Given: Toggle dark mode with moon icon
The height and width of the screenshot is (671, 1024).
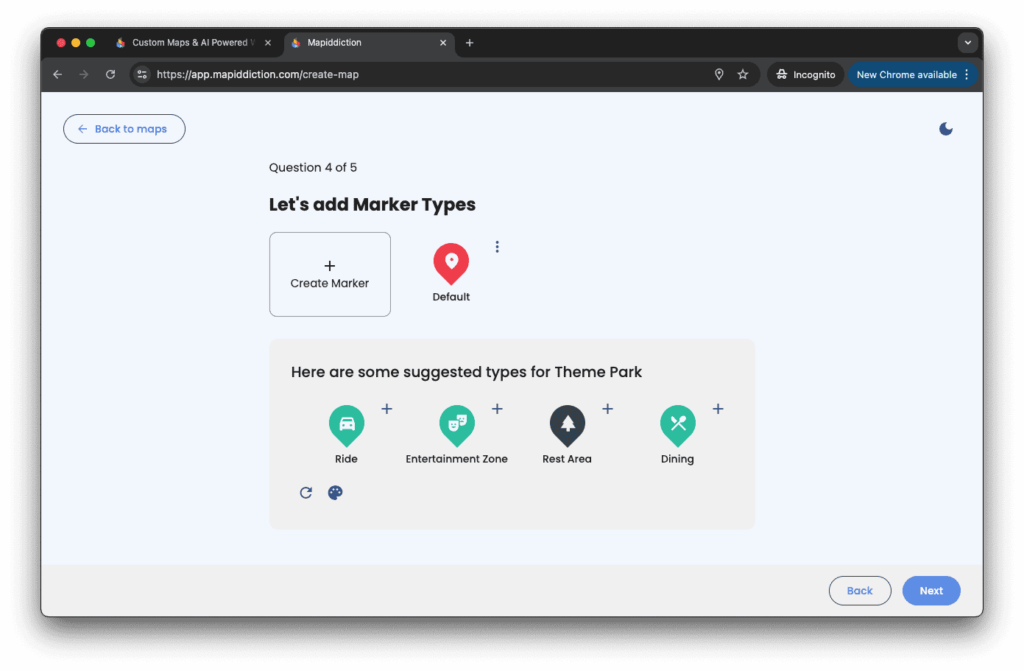Looking at the screenshot, I should tap(946, 129).
